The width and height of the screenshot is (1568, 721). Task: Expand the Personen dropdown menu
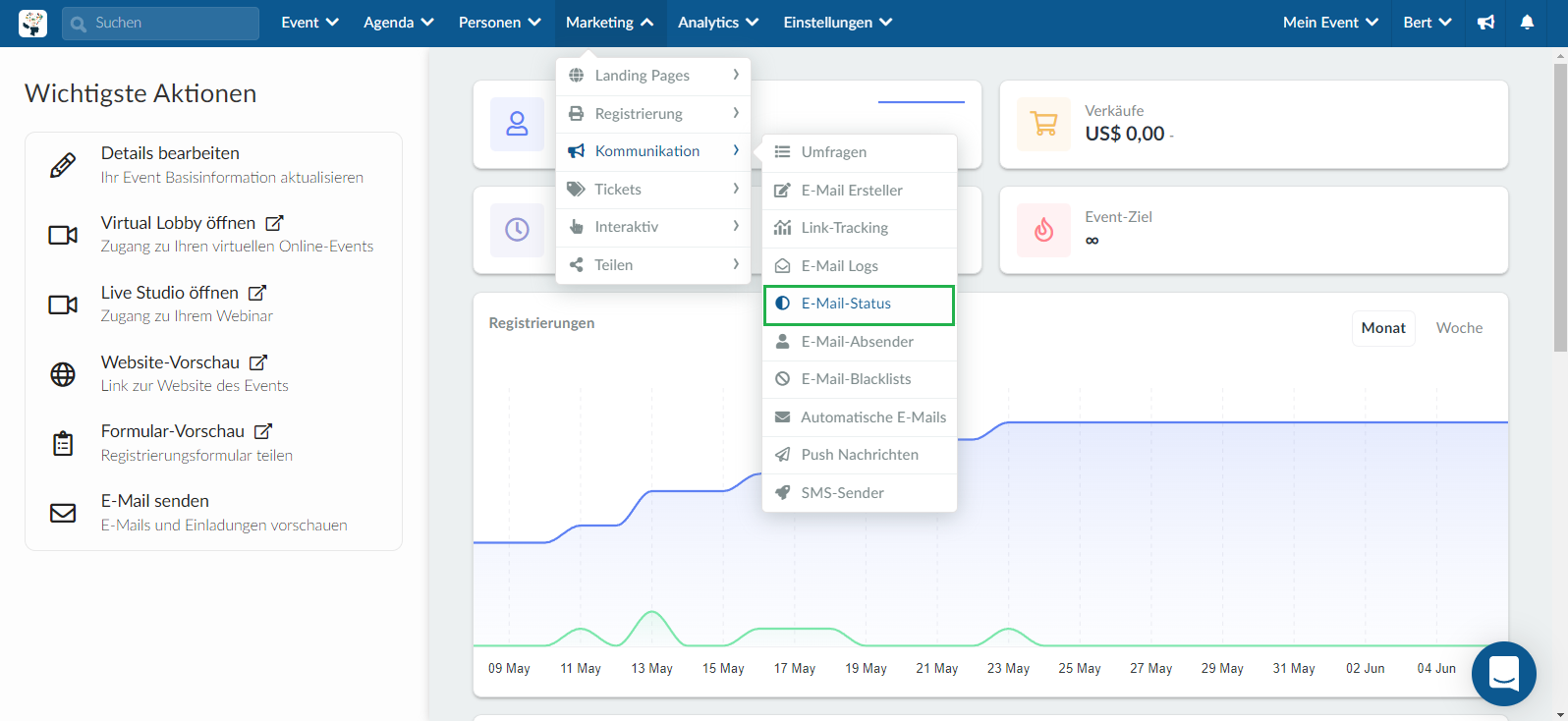(x=499, y=23)
